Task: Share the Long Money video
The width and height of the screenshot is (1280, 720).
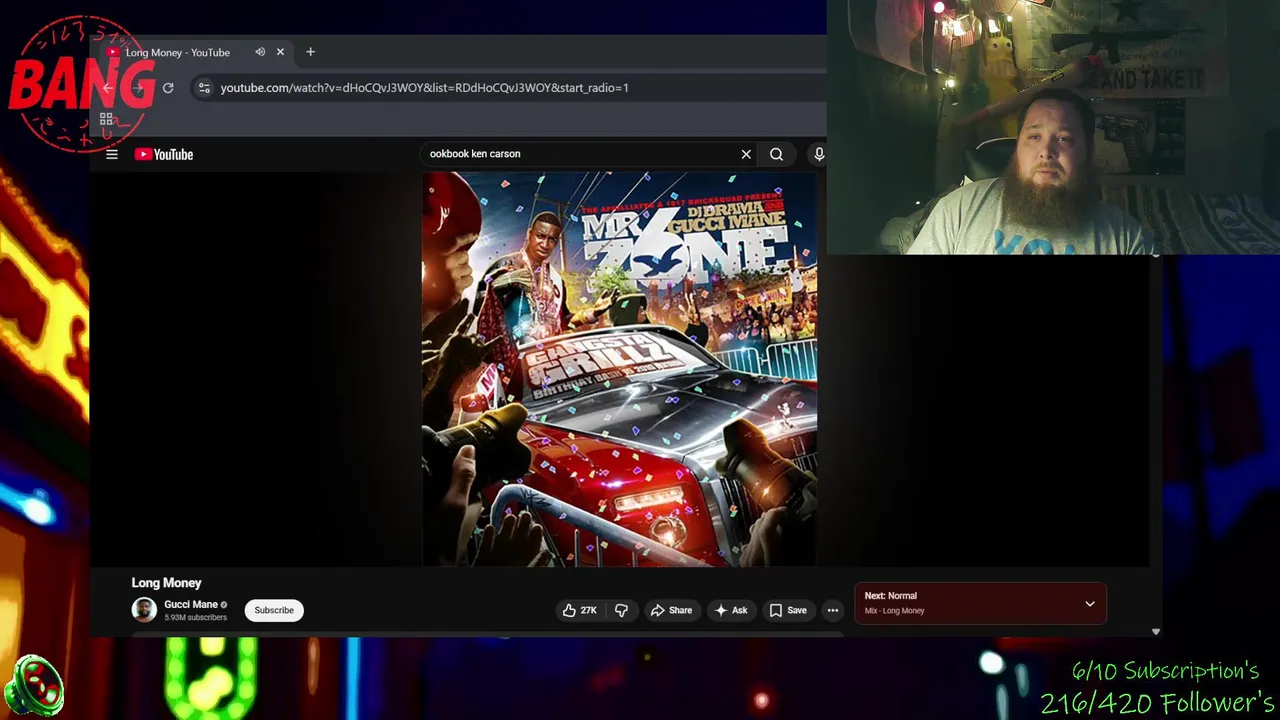Action: pyautogui.click(x=671, y=610)
